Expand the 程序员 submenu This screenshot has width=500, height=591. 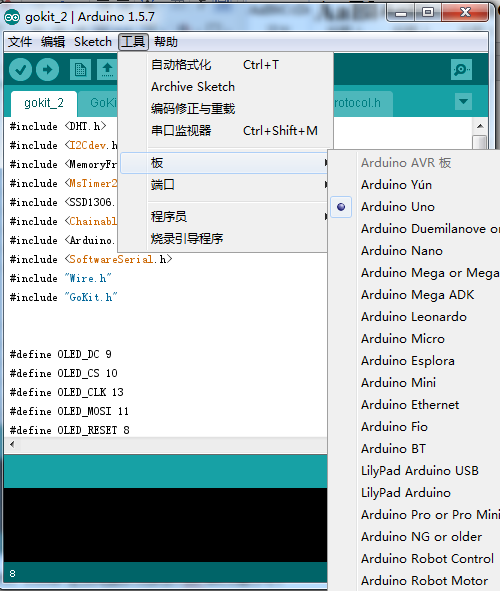[x=224, y=216]
